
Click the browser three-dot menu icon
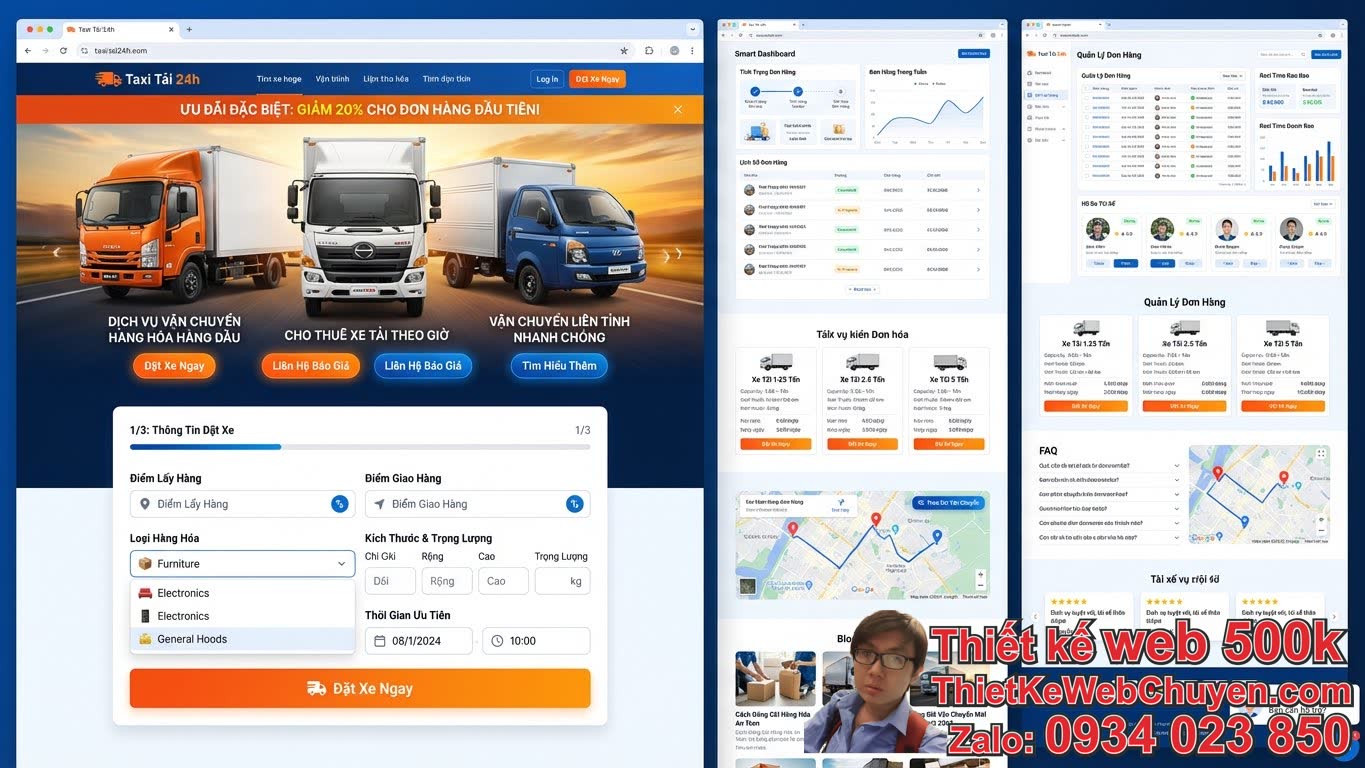pyautogui.click(x=691, y=50)
